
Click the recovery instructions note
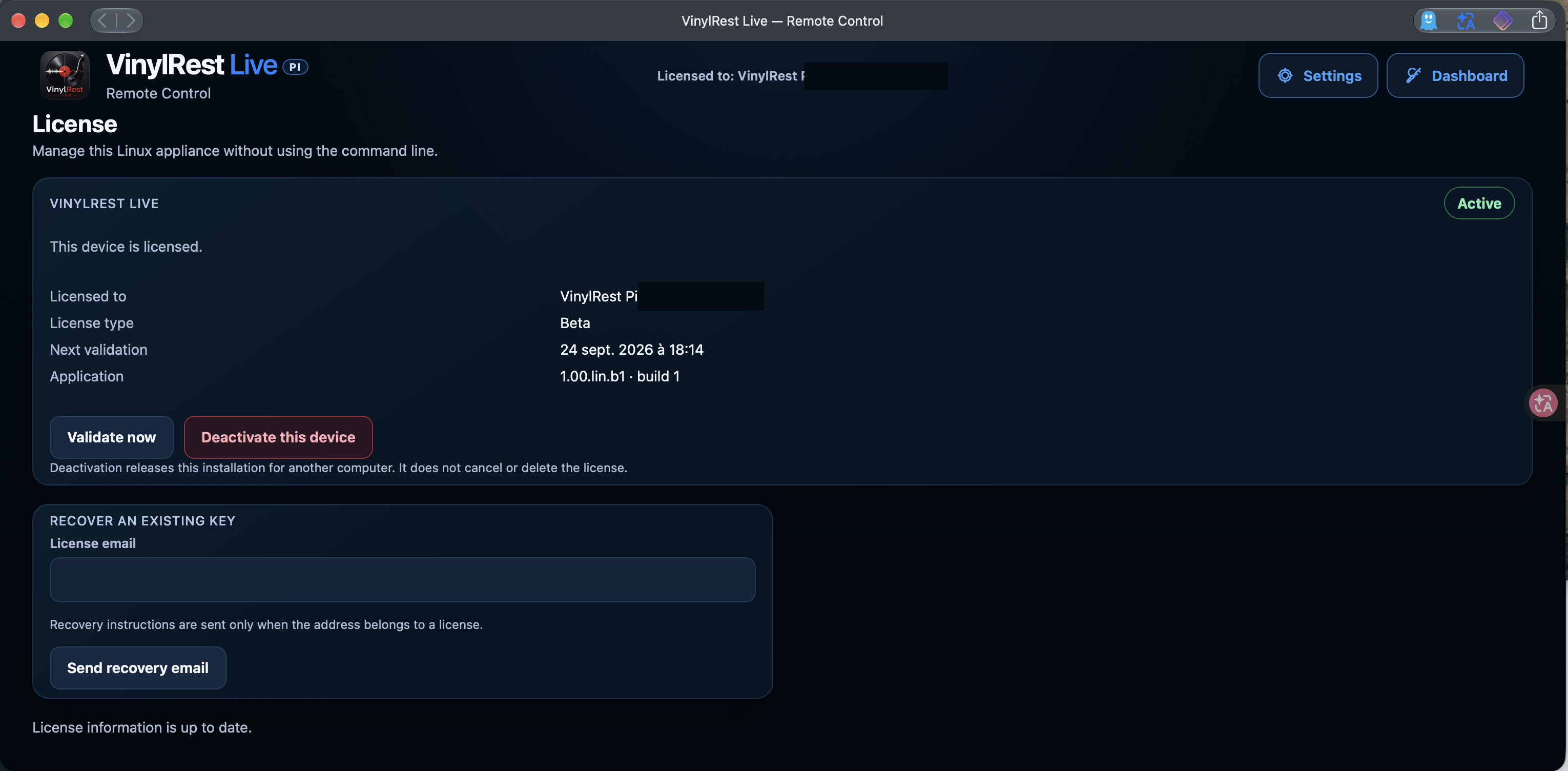click(266, 625)
